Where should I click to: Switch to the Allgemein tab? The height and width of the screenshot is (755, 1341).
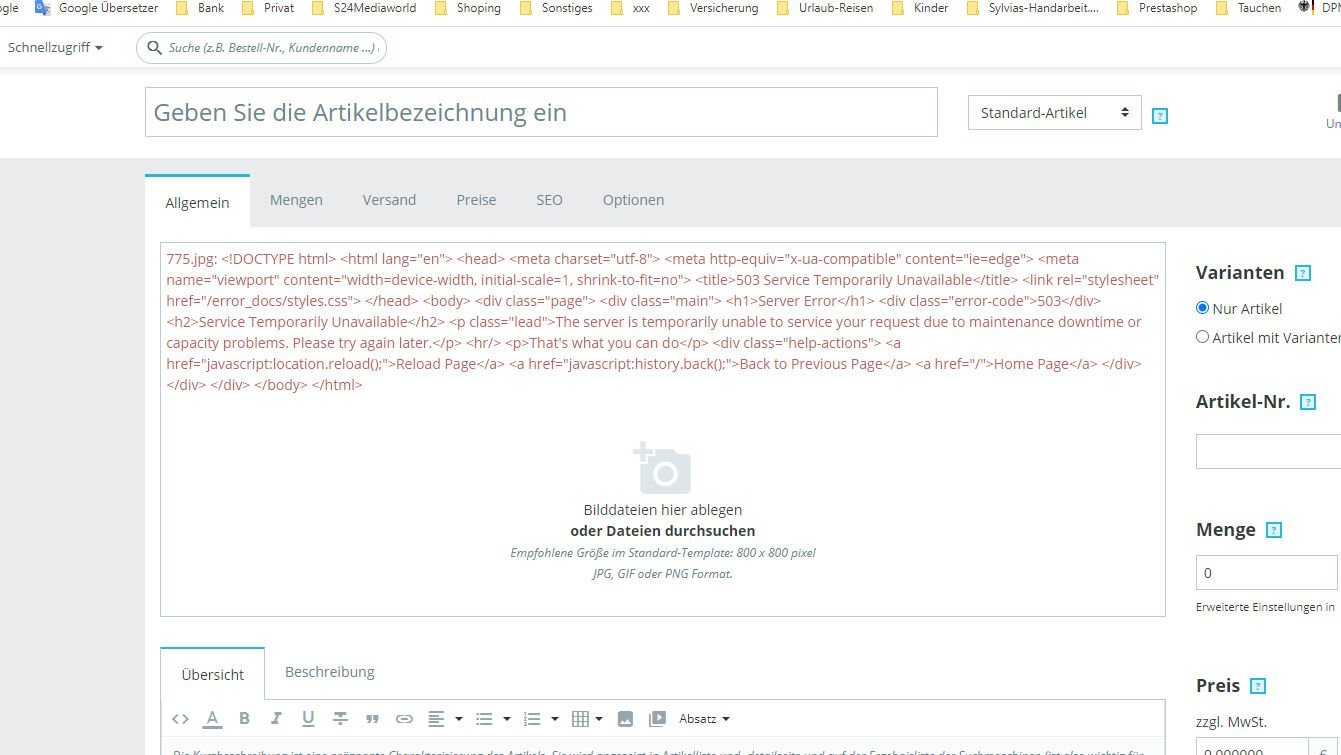pos(197,202)
